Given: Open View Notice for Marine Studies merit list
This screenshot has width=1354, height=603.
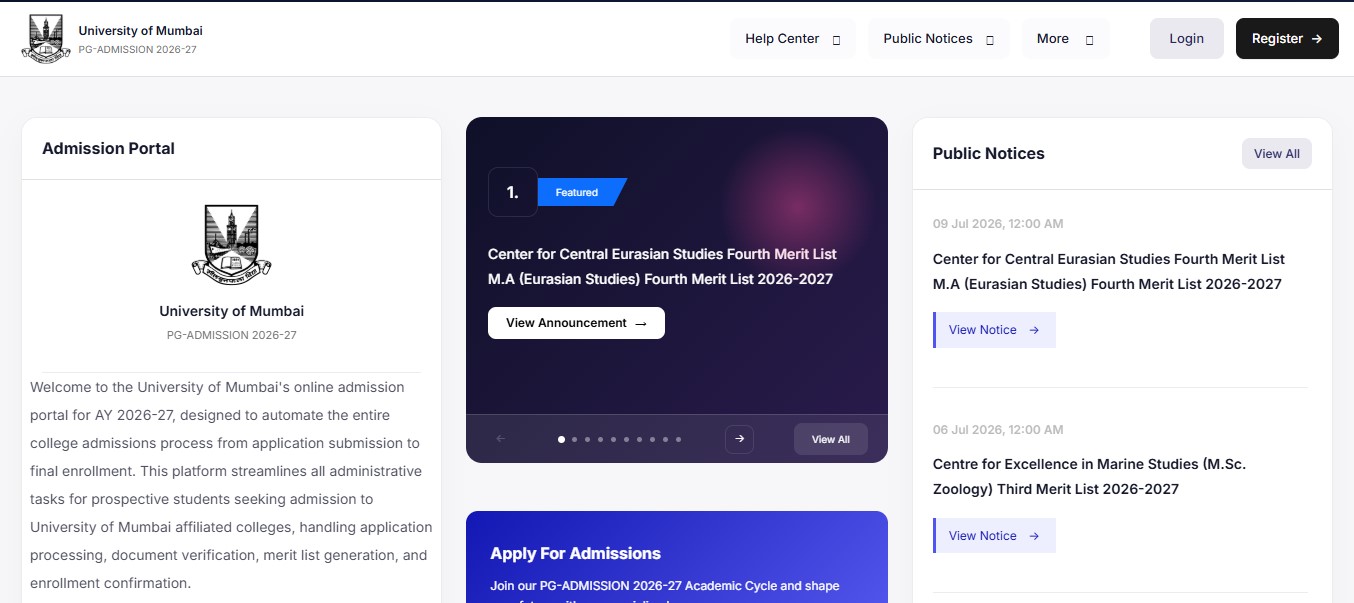Looking at the screenshot, I should coord(994,536).
